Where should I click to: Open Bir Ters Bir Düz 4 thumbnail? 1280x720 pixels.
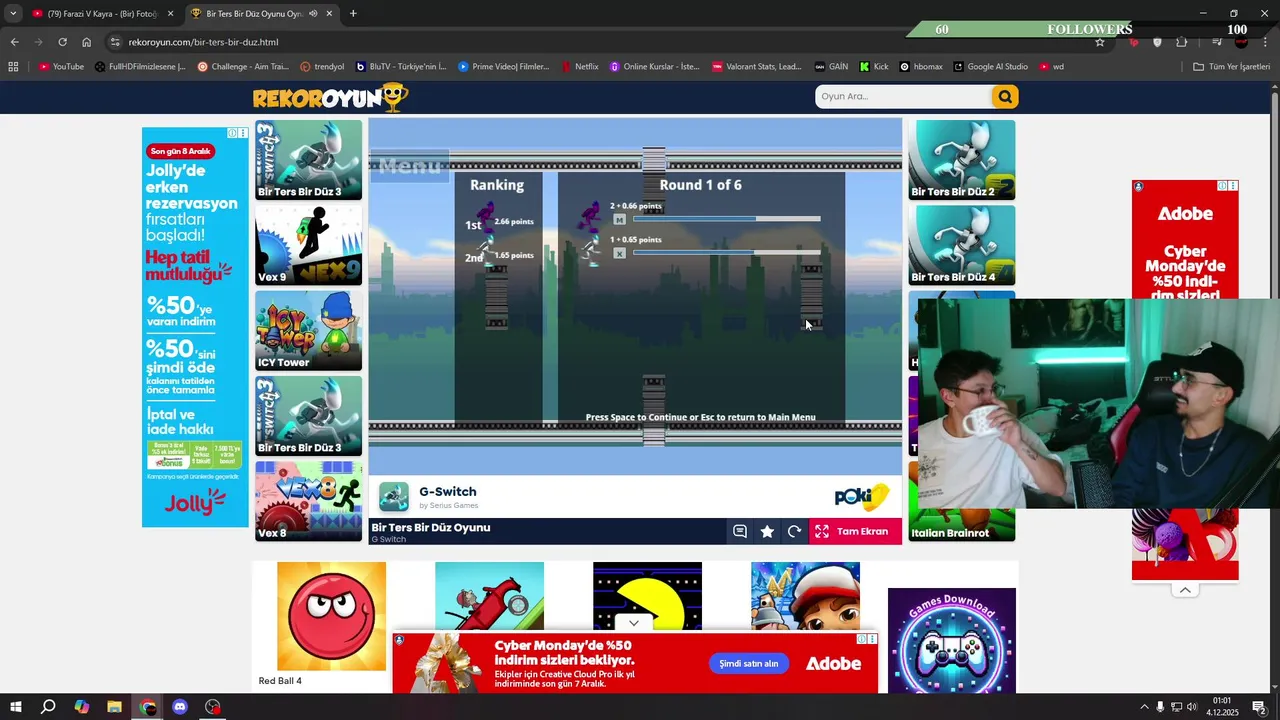[961, 245]
